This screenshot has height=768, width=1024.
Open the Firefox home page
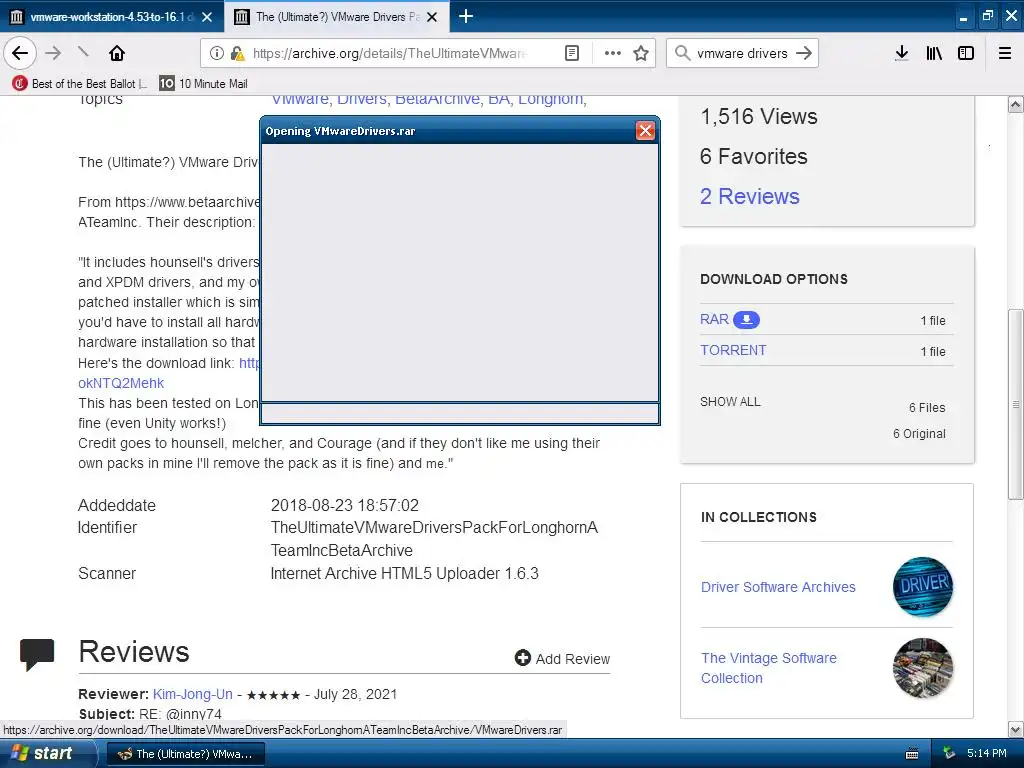point(117,53)
